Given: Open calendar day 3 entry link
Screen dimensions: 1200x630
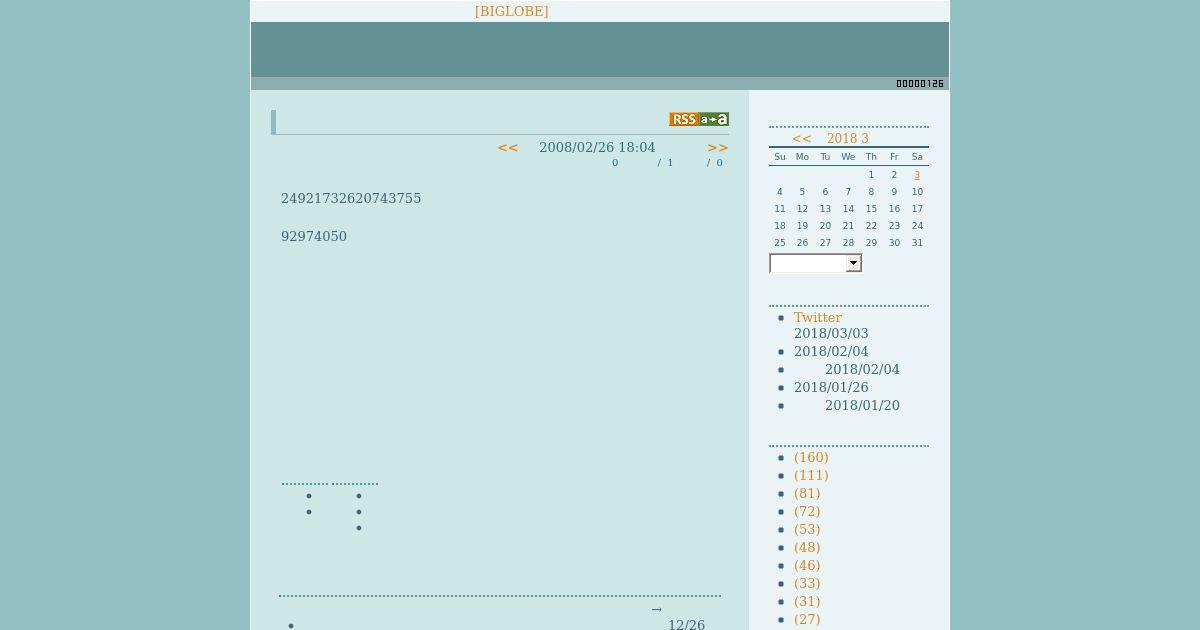Looking at the screenshot, I should 917,175.
